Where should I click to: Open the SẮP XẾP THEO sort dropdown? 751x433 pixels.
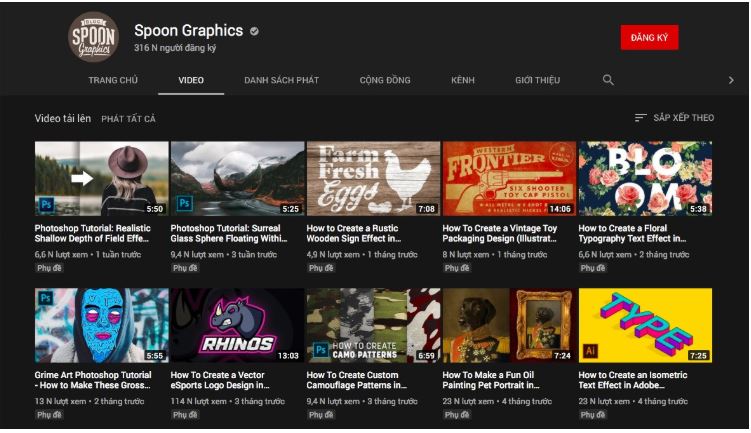675,118
